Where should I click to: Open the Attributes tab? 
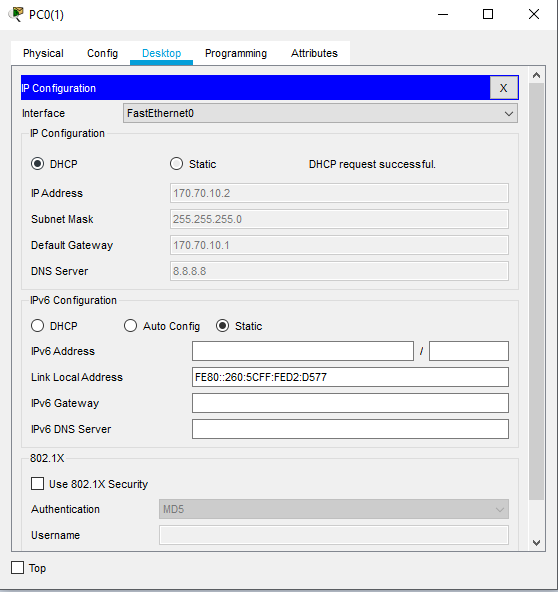(314, 53)
